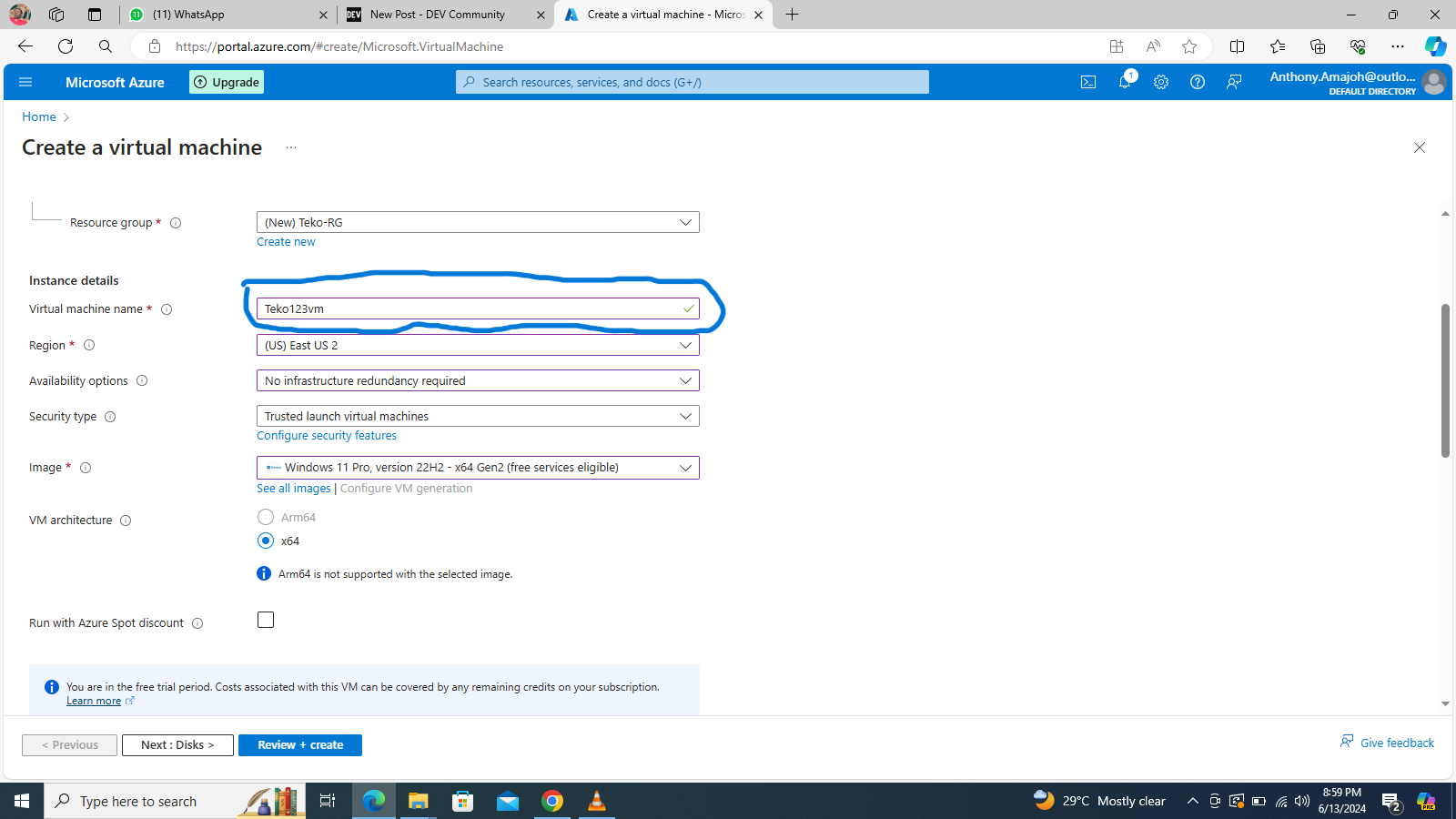Click Next : Disks button
Screen dimensions: 1456x819
coord(177,745)
